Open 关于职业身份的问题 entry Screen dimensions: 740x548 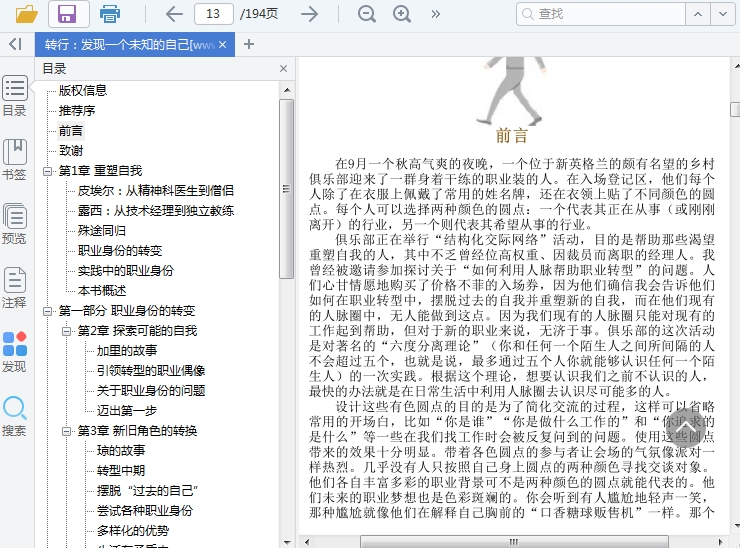pos(151,390)
